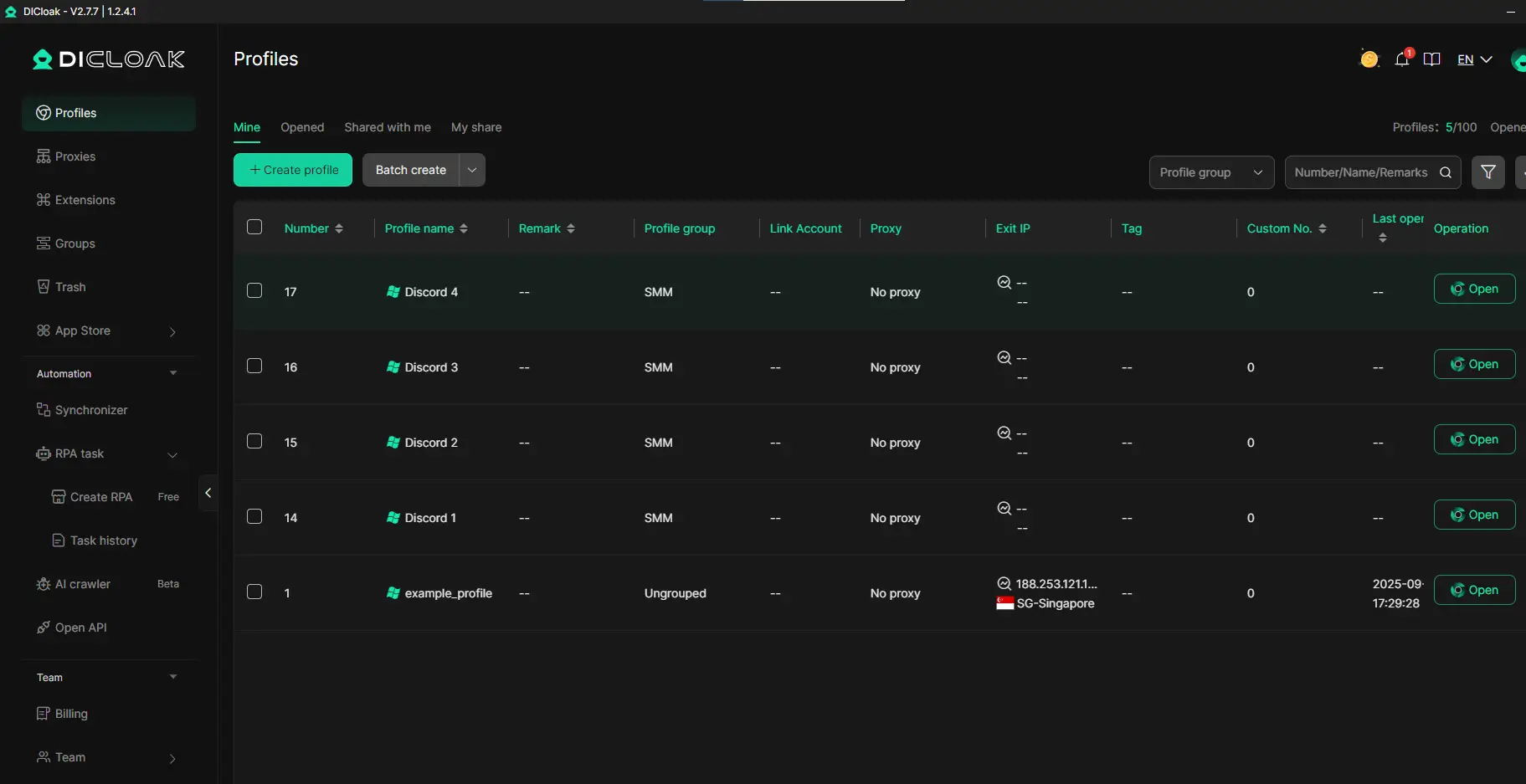Click the notification bell icon
The width and height of the screenshot is (1526, 784).
(1402, 59)
